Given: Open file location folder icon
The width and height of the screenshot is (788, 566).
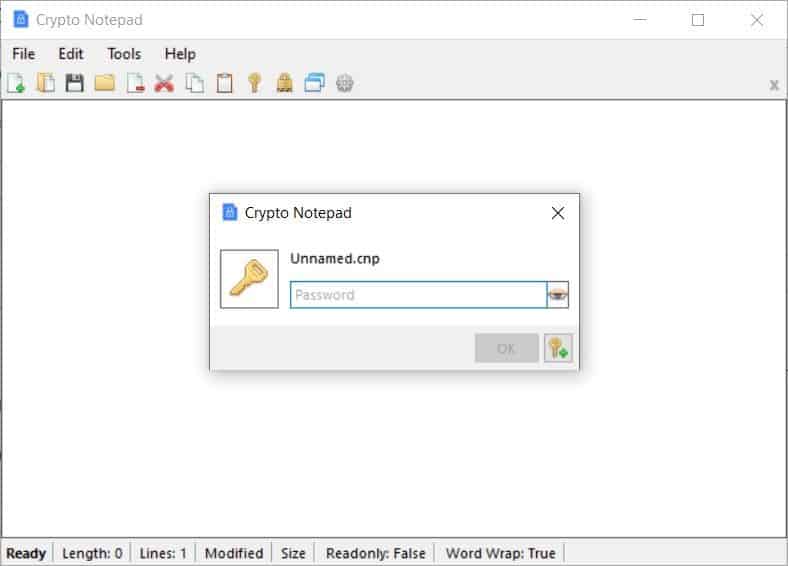Looking at the screenshot, I should pyautogui.click(x=105, y=83).
